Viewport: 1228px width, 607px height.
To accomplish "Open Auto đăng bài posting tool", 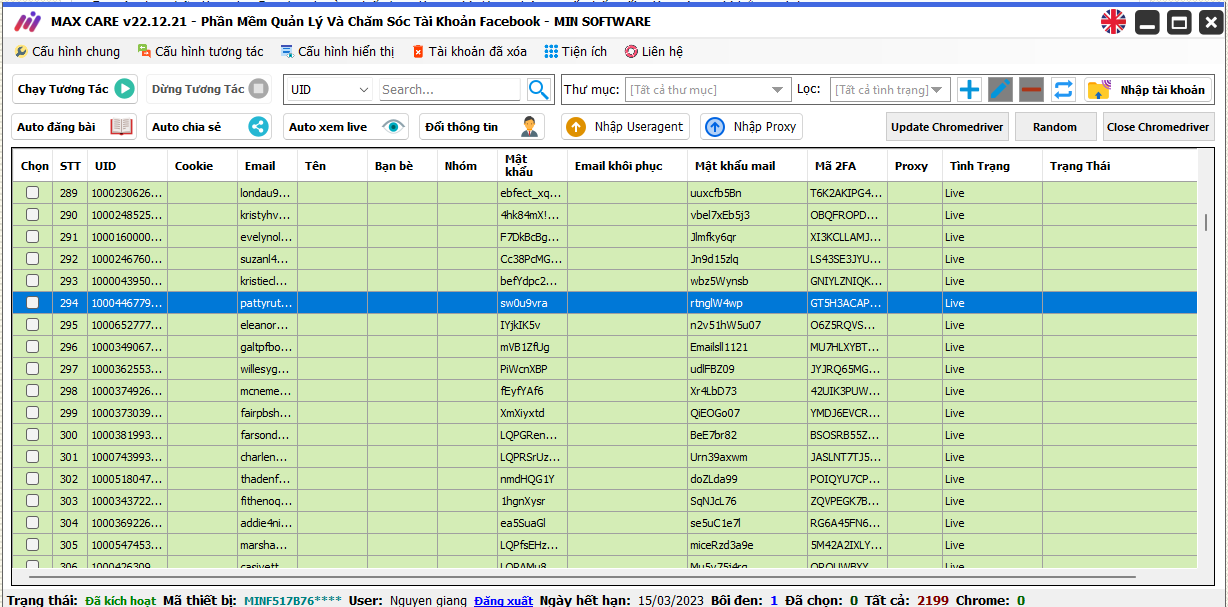I will [75, 127].
